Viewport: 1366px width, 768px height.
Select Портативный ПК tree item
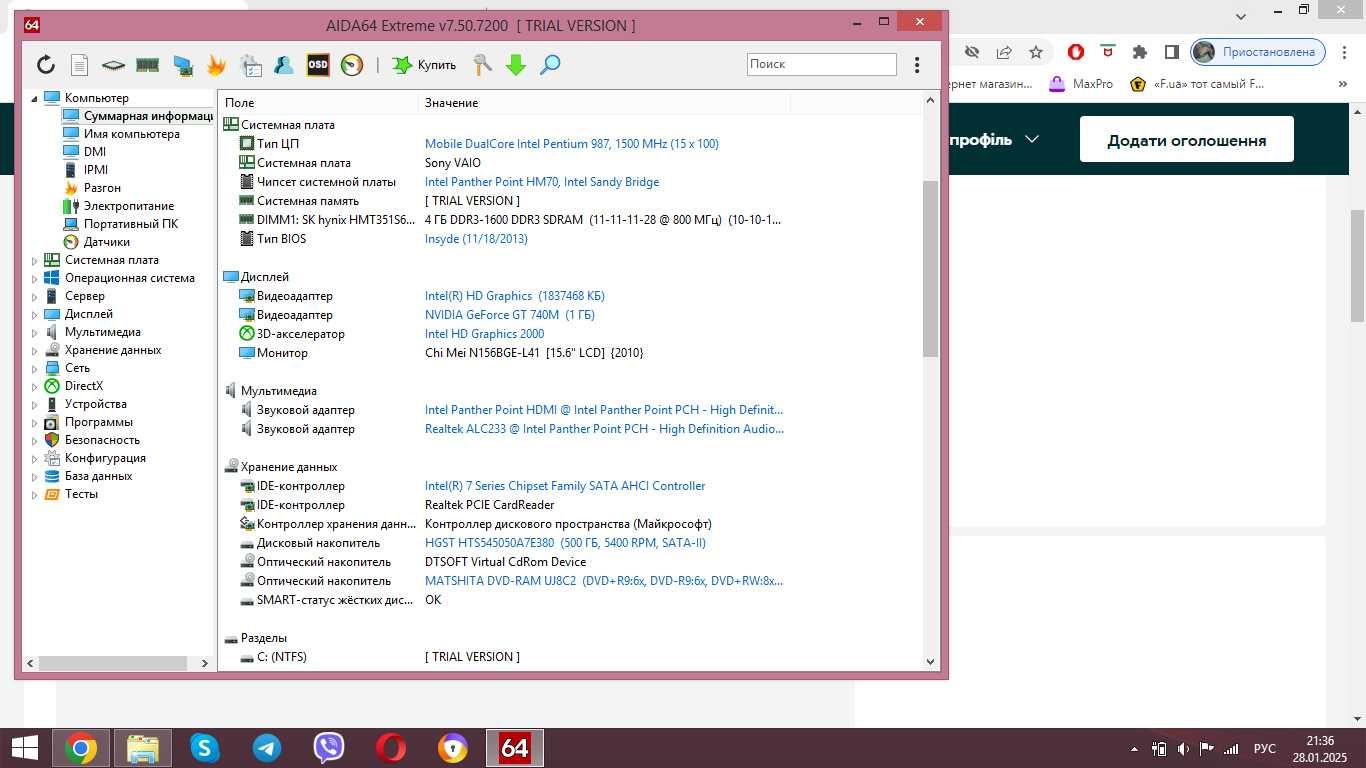[x=131, y=224]
